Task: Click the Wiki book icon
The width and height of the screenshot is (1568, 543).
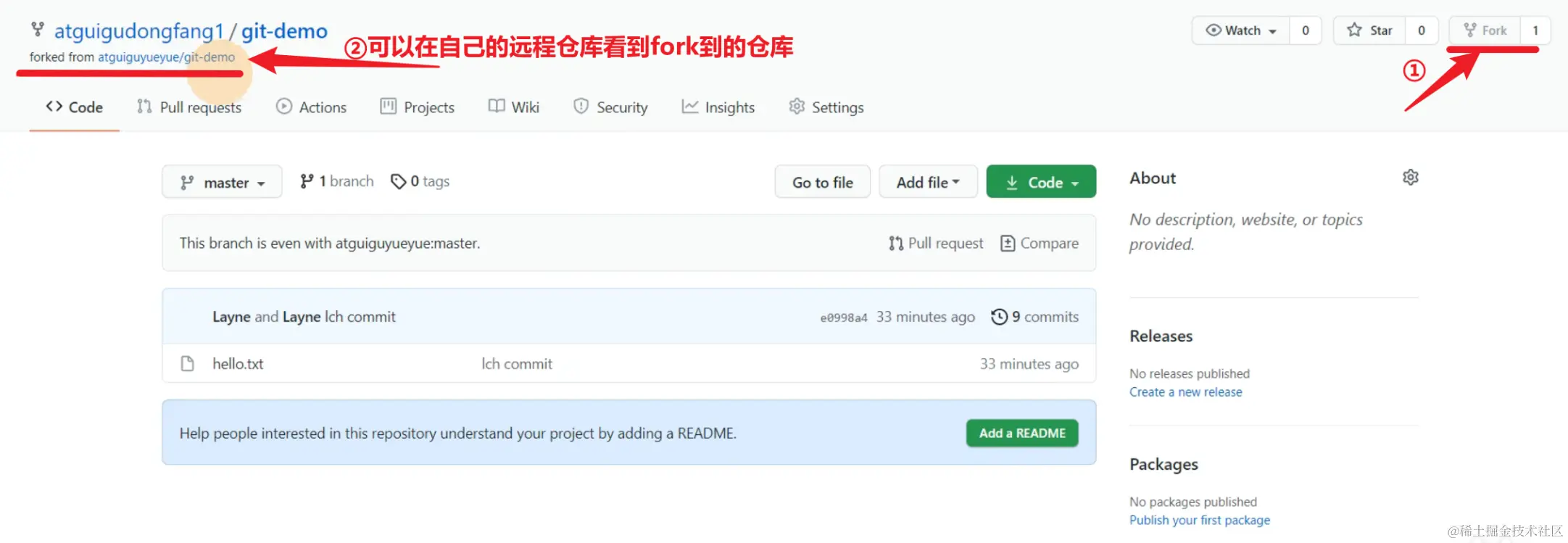Action: (x=497, y=107)
